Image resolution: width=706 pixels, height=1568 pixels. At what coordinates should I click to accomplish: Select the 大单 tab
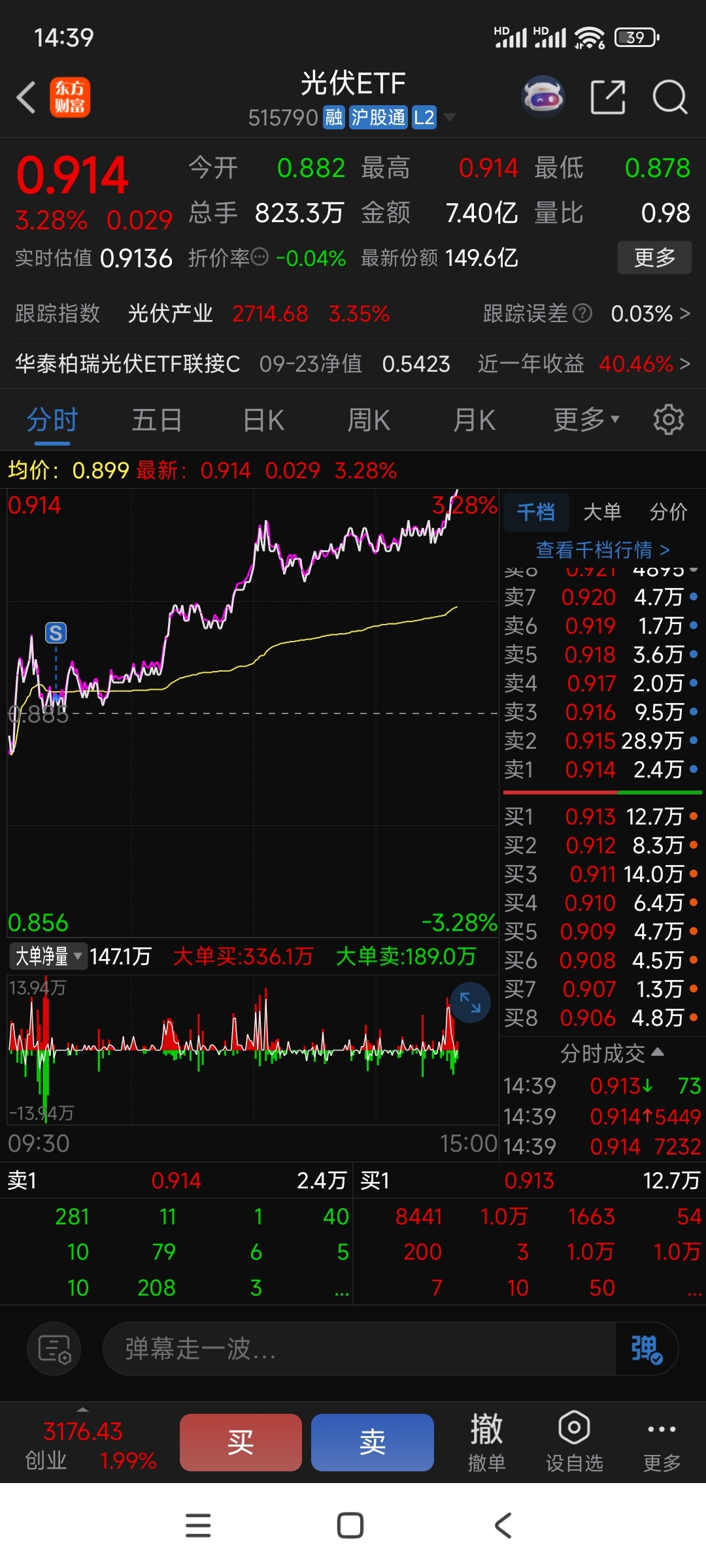click(x=602, y=512)
